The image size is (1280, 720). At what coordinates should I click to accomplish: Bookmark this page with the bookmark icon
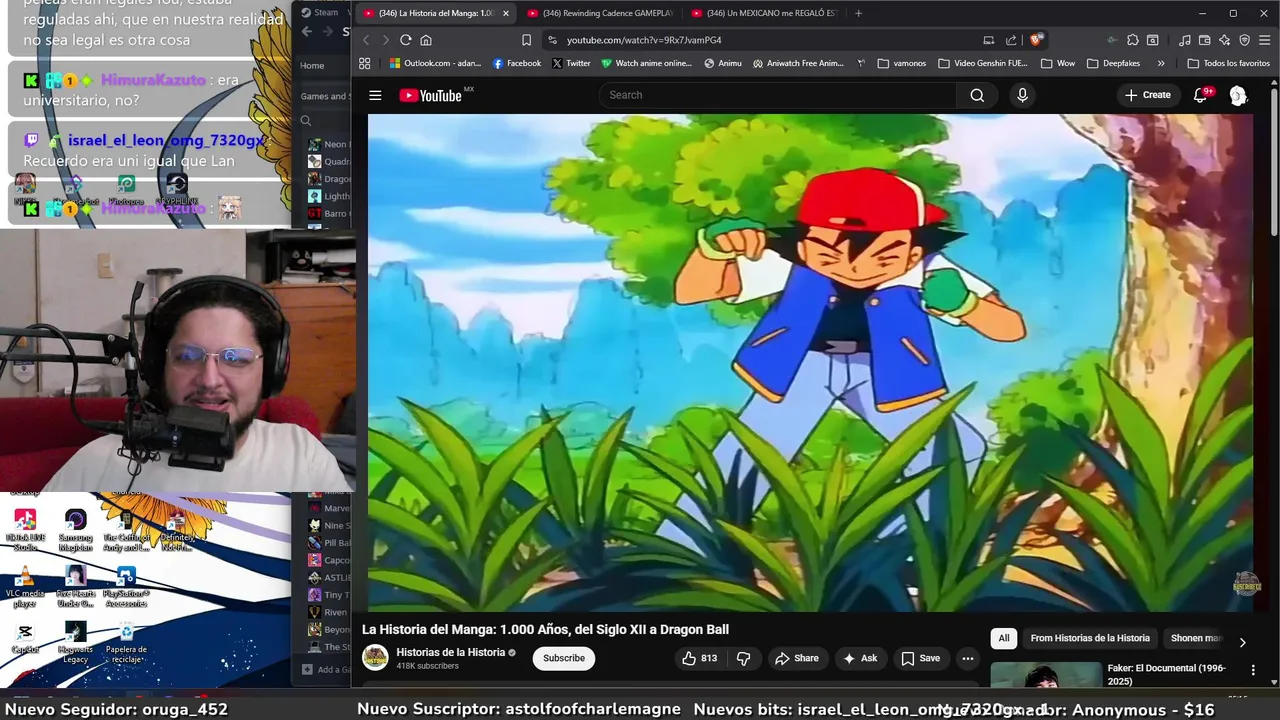526,40
